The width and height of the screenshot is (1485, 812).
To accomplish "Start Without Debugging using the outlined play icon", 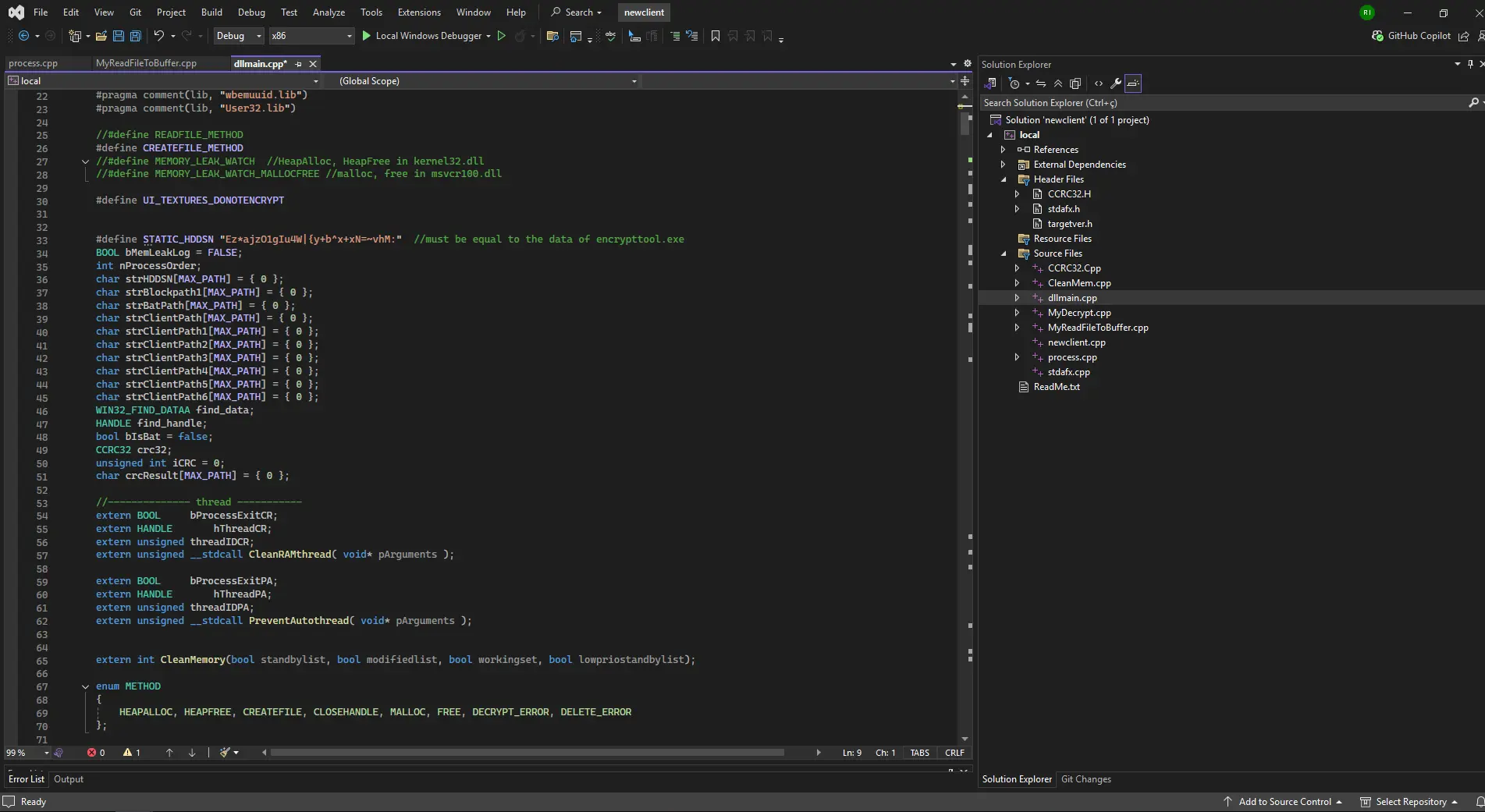I will coord(502,36).
